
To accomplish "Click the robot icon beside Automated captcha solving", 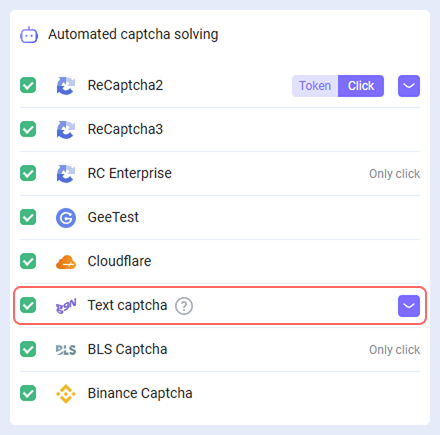I will click(x=29, y=35).
